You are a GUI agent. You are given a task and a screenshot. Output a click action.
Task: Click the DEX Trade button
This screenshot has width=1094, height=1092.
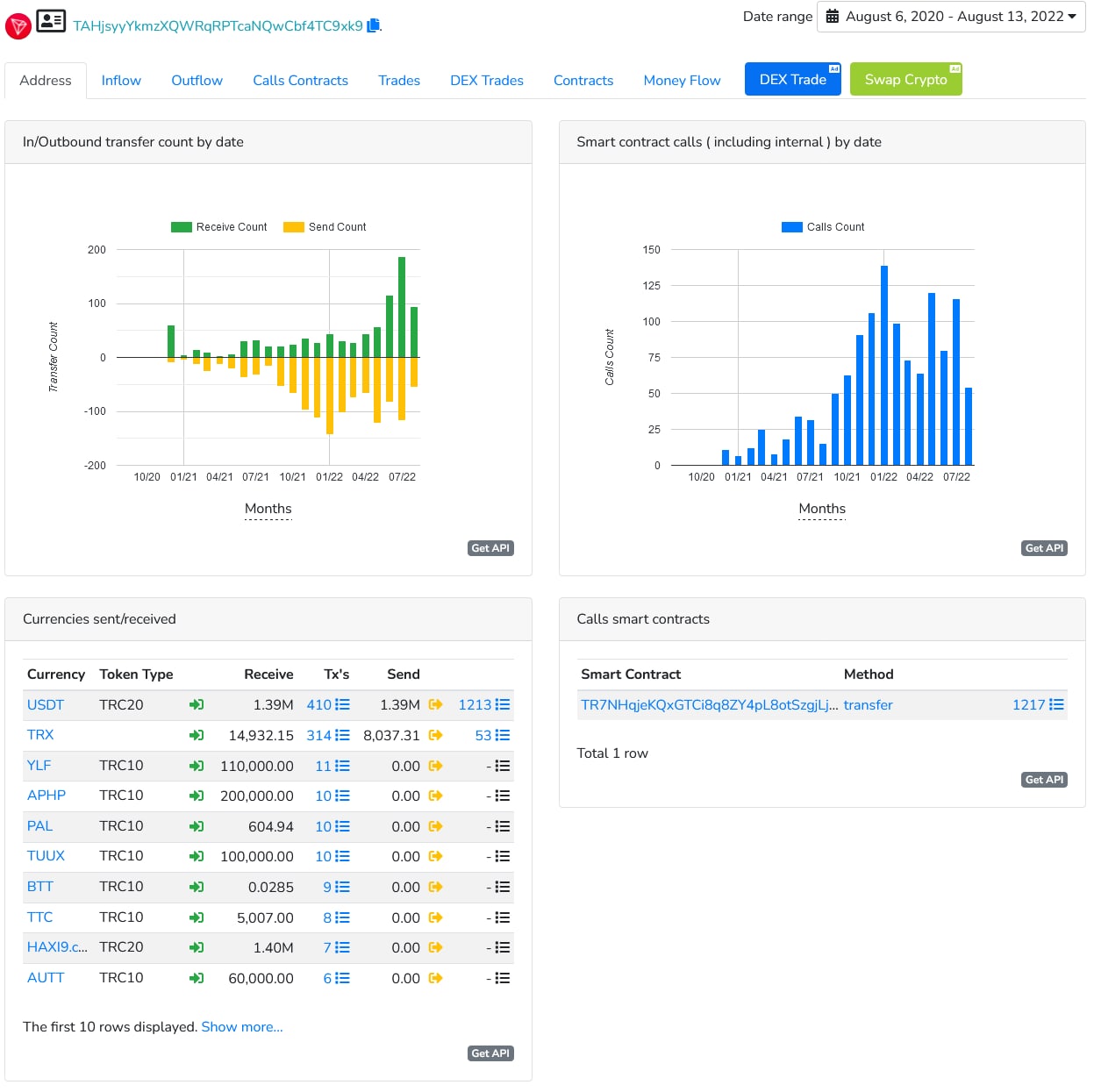(x=793, y=79)
